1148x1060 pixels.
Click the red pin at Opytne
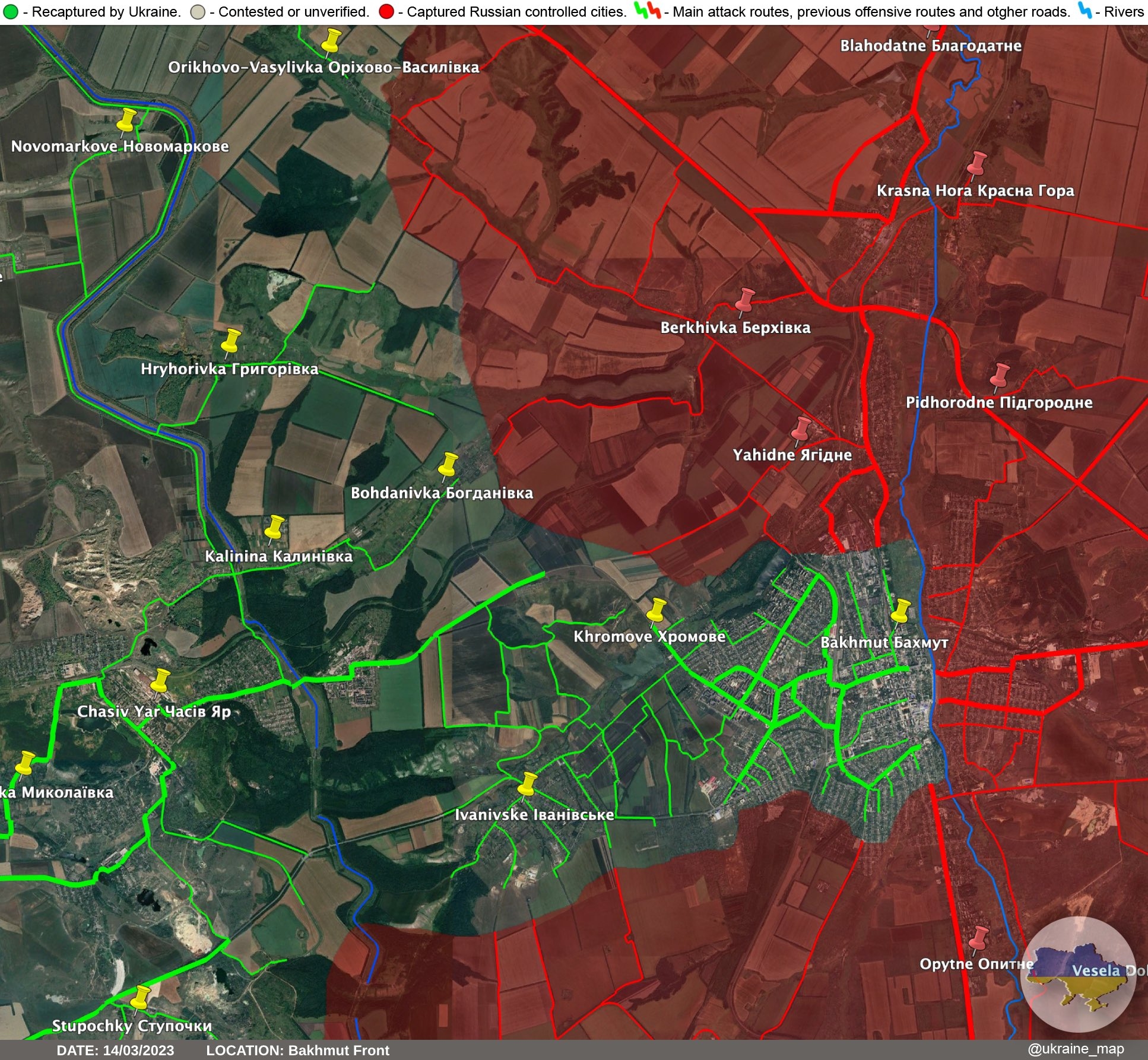(979, 937)
